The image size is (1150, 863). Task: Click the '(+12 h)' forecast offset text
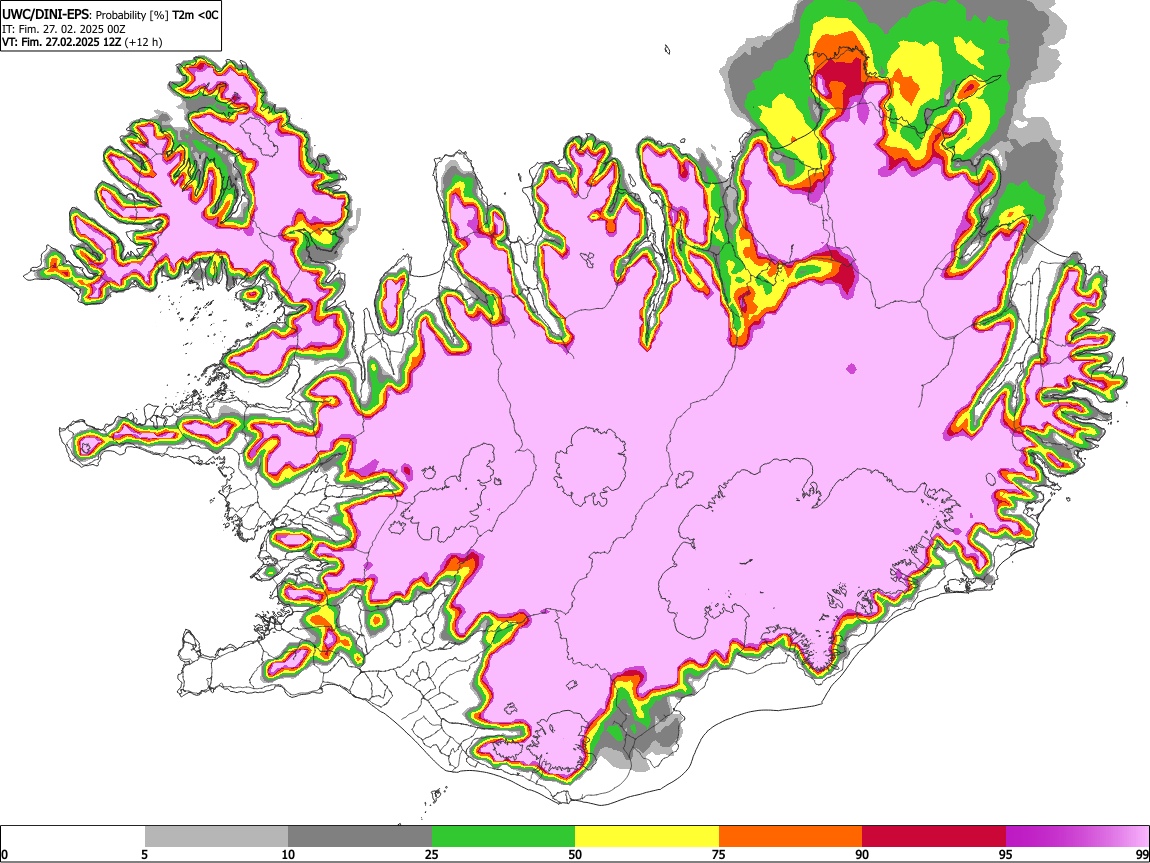[143, 42]
